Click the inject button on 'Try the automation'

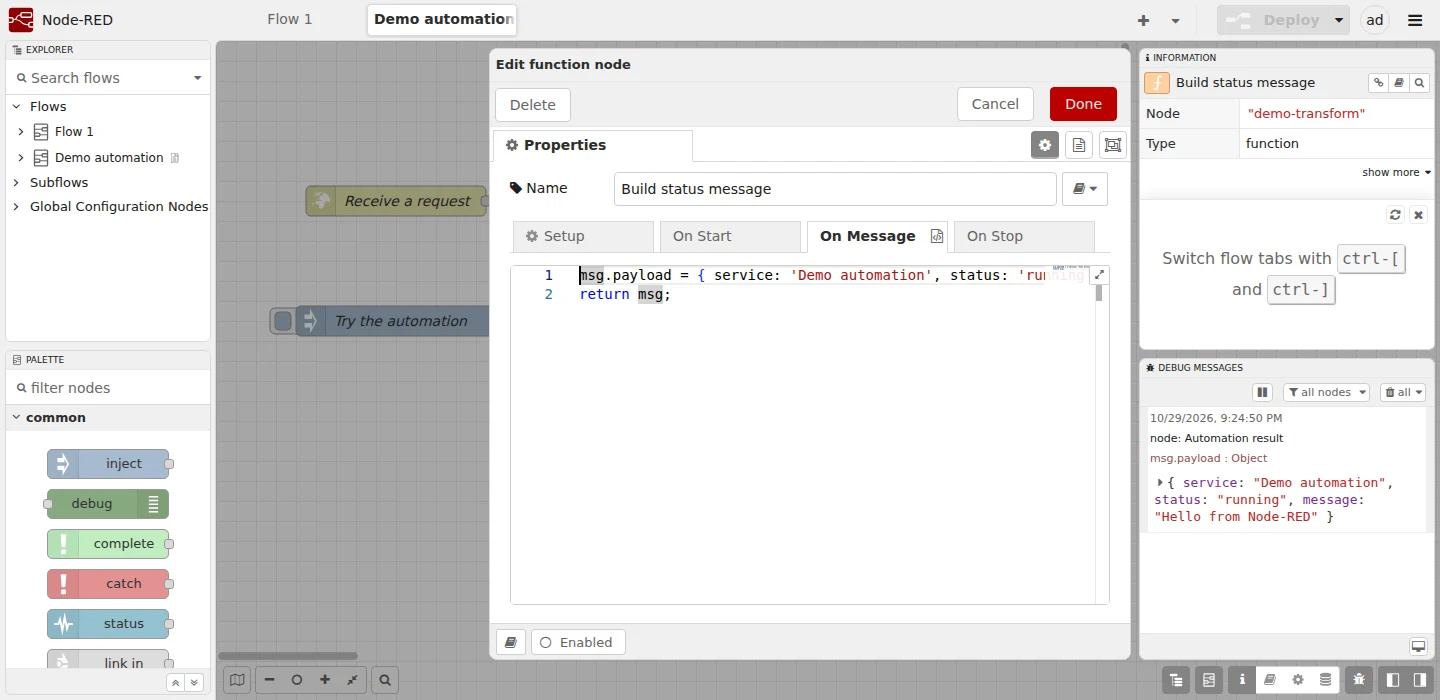[x=283, y=321]
